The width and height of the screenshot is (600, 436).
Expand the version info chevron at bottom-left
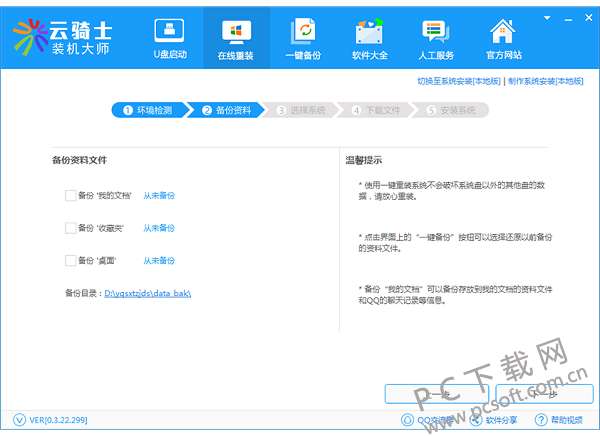(x=20, y=421)
